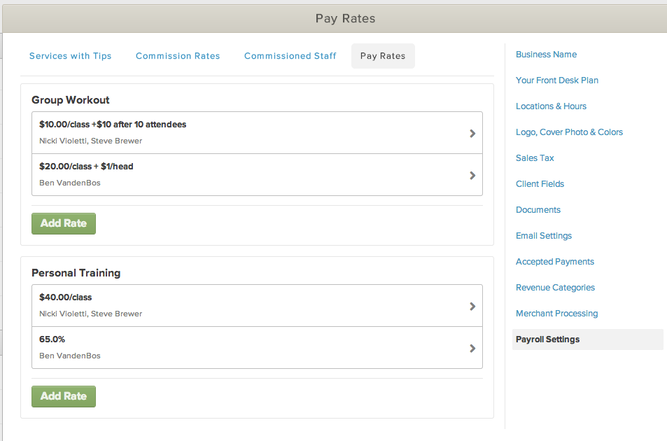Expand the $10.00/class rate chevron
This screenshot has height=441, width=667.
[x=472, y=133]
